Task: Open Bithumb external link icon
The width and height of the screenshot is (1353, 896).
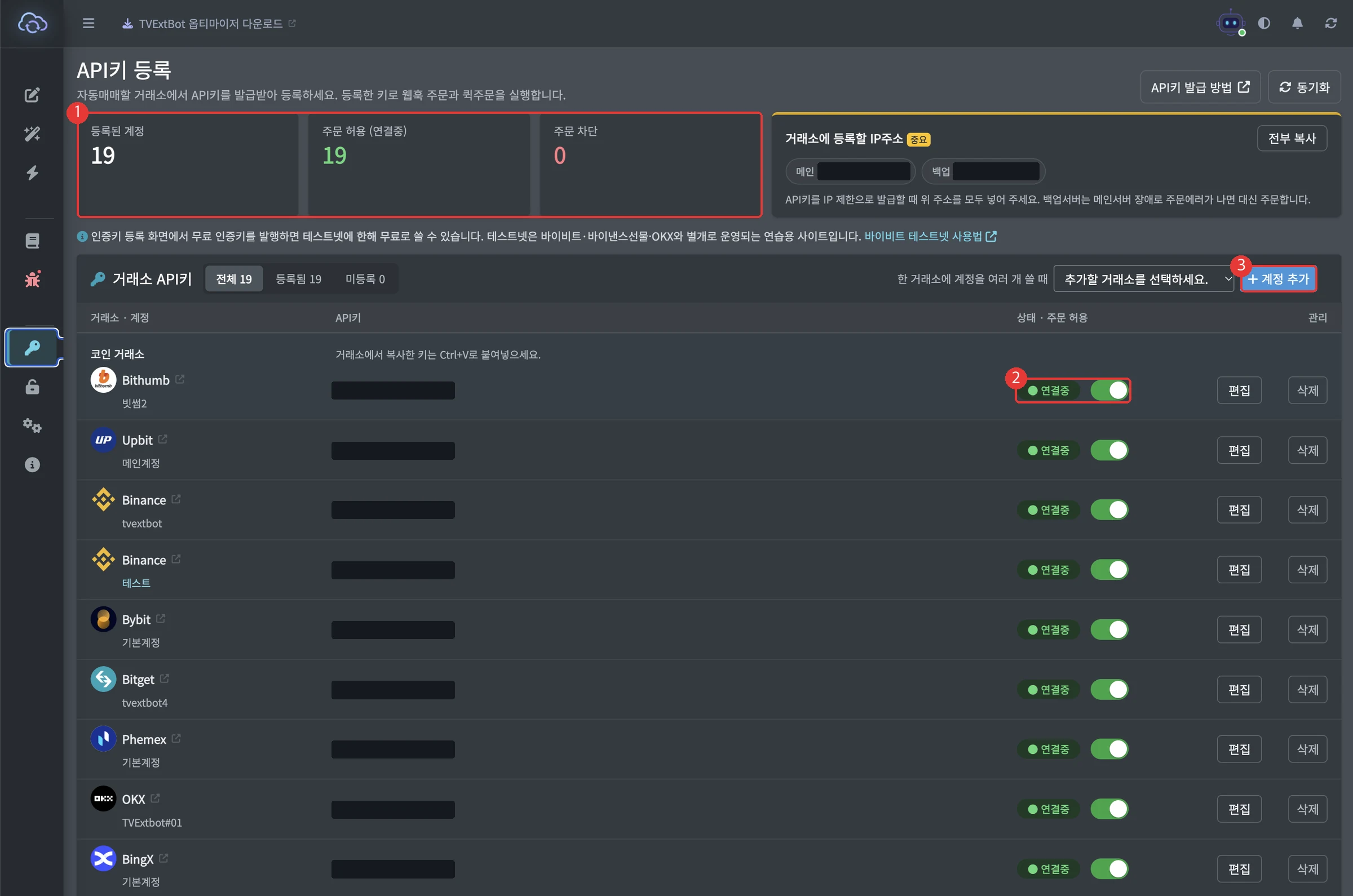Action: tap(180, 379)
